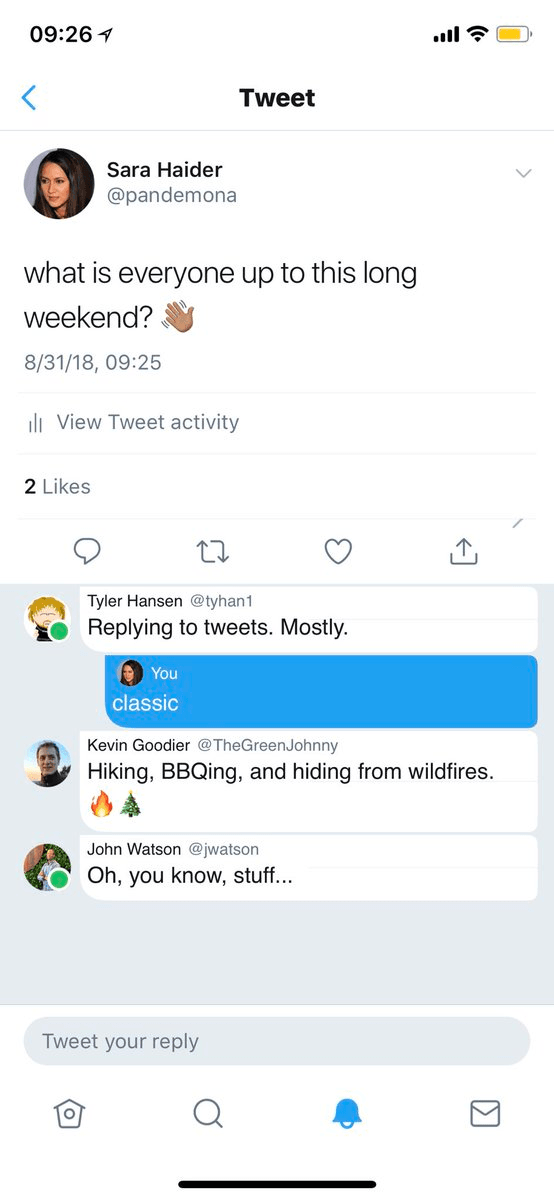The width and height of the screenshot is (554, 1200).
Task: Select the blue "classic" reply bubble
Action: coord(321,691)
